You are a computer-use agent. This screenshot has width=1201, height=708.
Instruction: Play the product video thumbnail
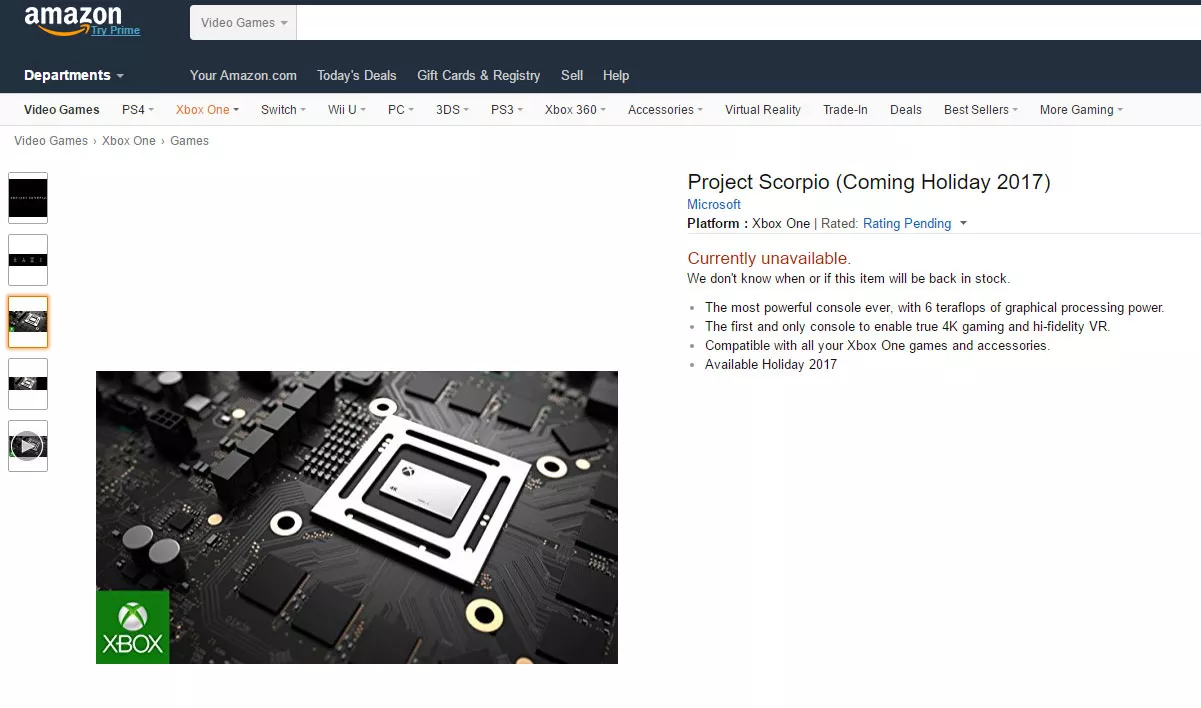pyautogui.click(x=28, y=446)
